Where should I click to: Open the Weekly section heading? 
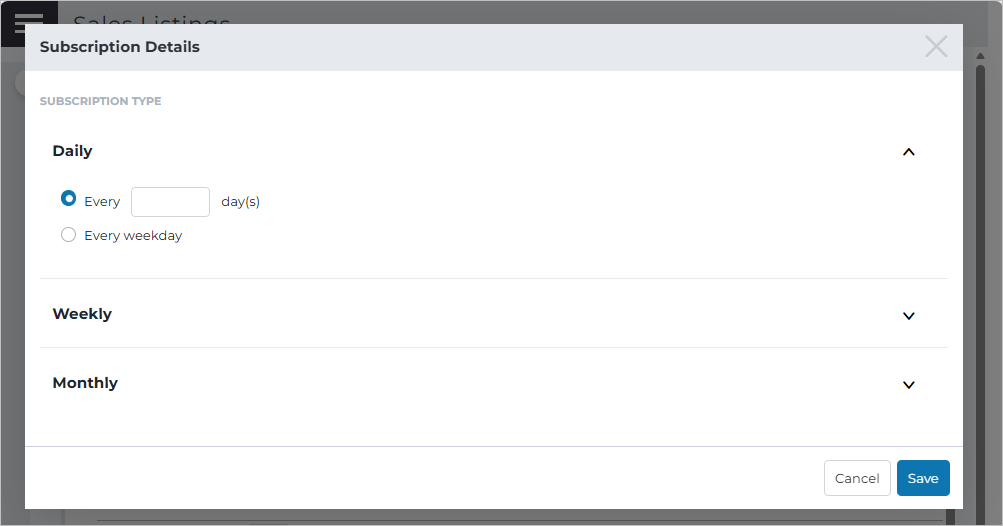click(82, 314)
